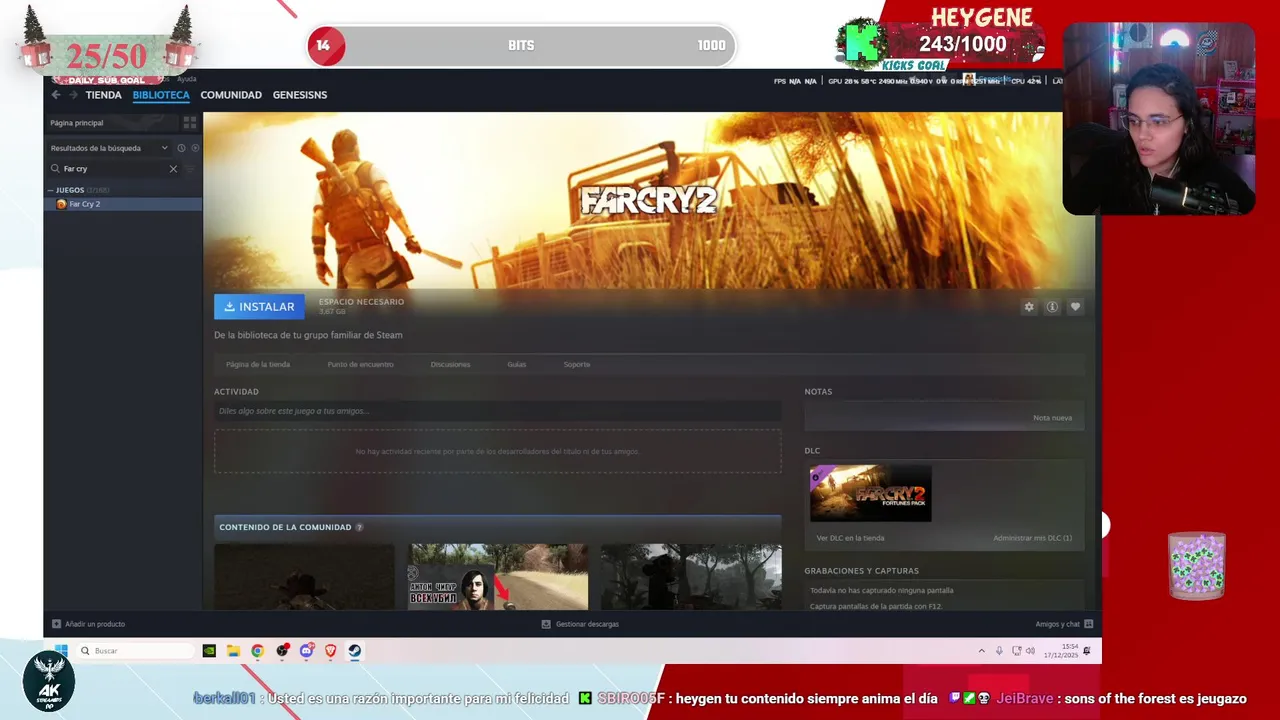Select Far Cry 2 in the games list
This screenshot has width=1280, height=720.
point(123,204)
